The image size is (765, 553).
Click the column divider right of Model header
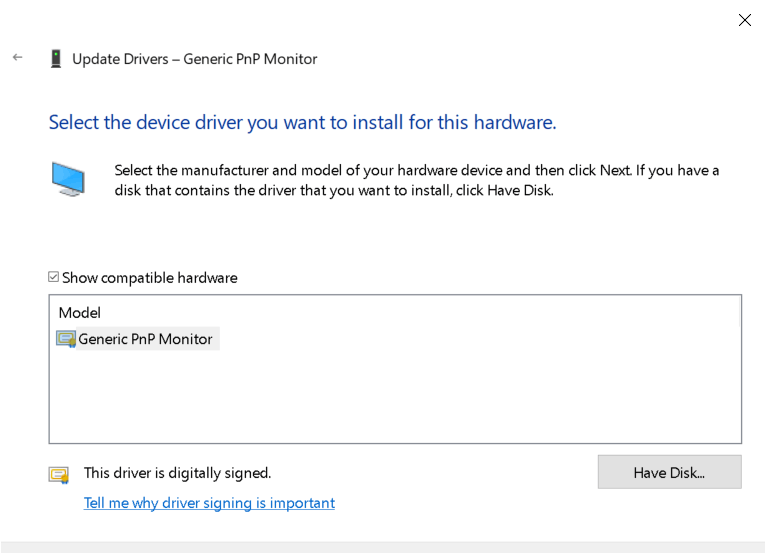click(740, 313)
